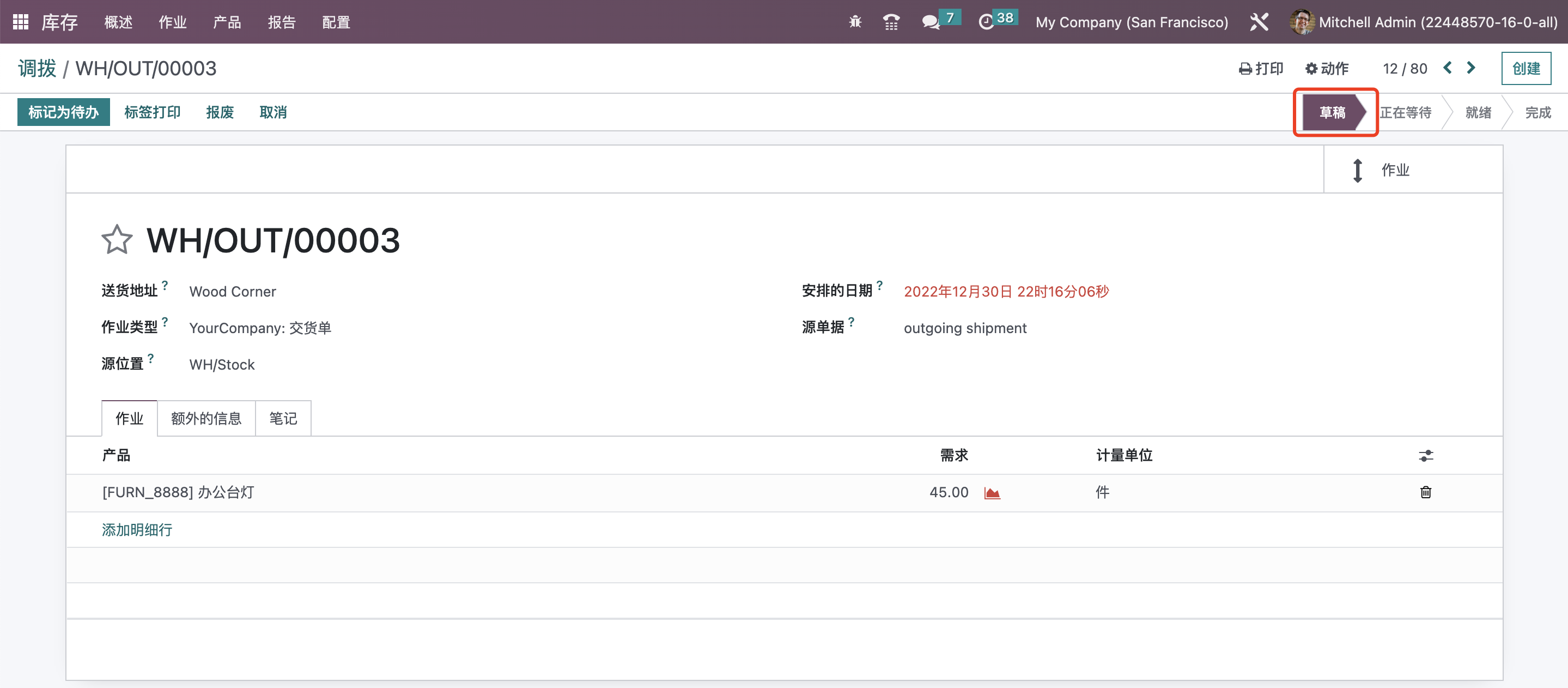This screenshot has width=1568, height=688.
Task: Click the scheduled date 2022年12月30日 field
Action: coord(1006,291)
